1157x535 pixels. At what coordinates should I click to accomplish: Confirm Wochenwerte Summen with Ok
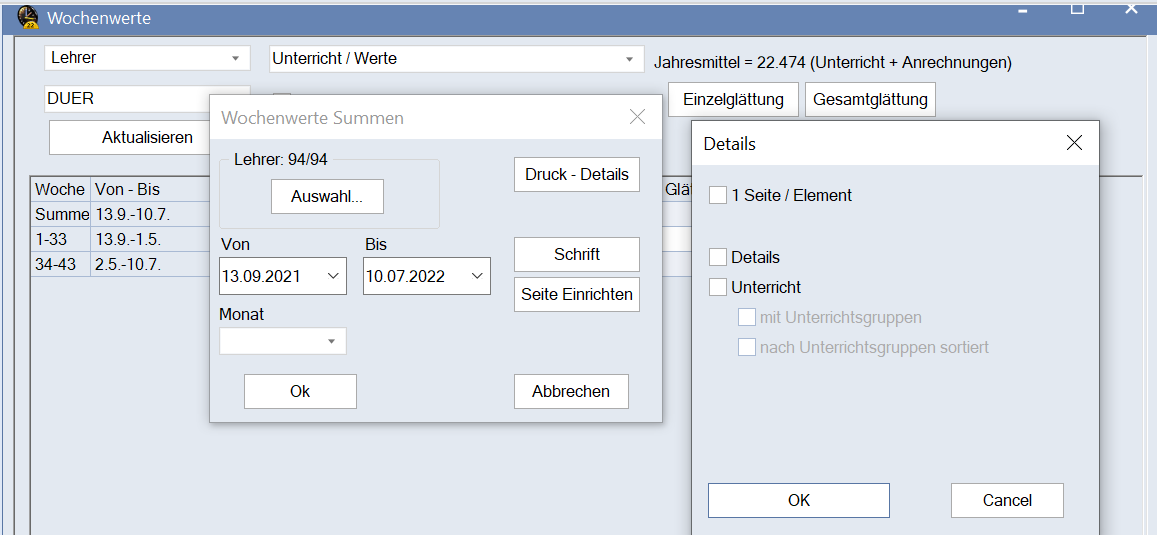300,392
